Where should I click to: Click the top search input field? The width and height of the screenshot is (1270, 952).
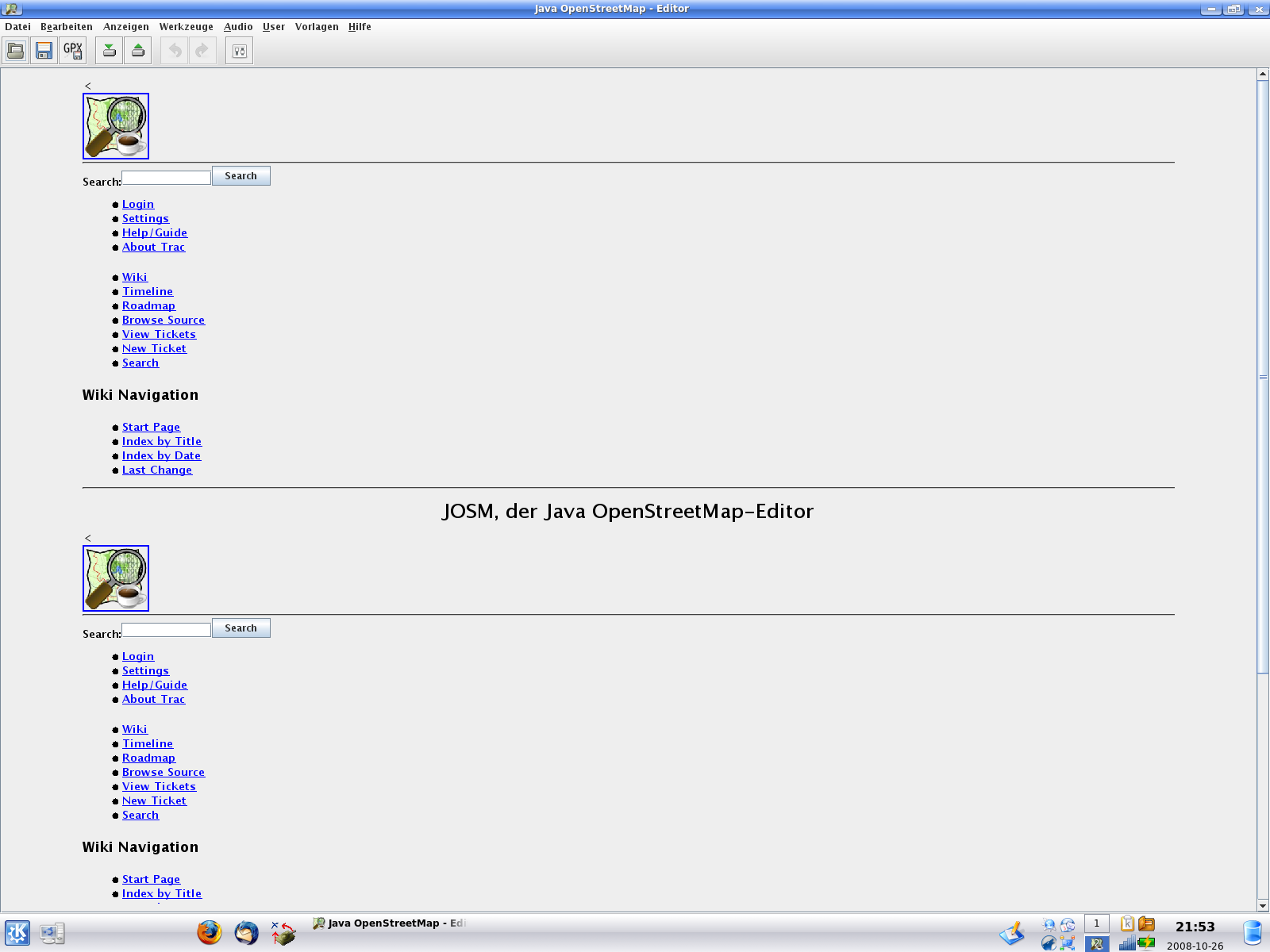(x=166, y=178)
